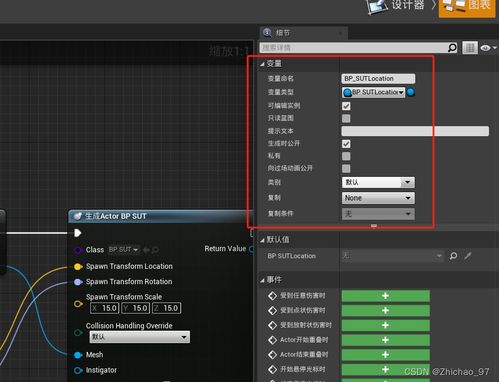The image size is (499, 382).
Task: Click the magnifier beside BP SUTLocation default value
Action: point(453,256)
